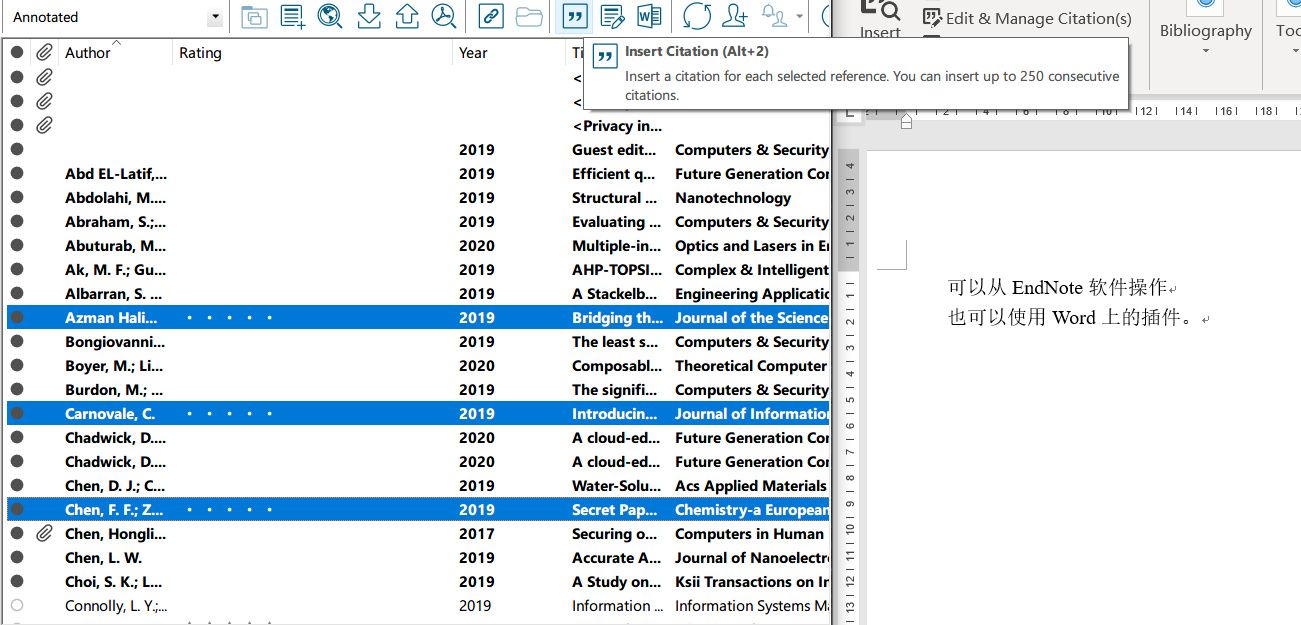Open online search with the globe icon
This screenshot has width=1301, height=625.
click(330, 17)
